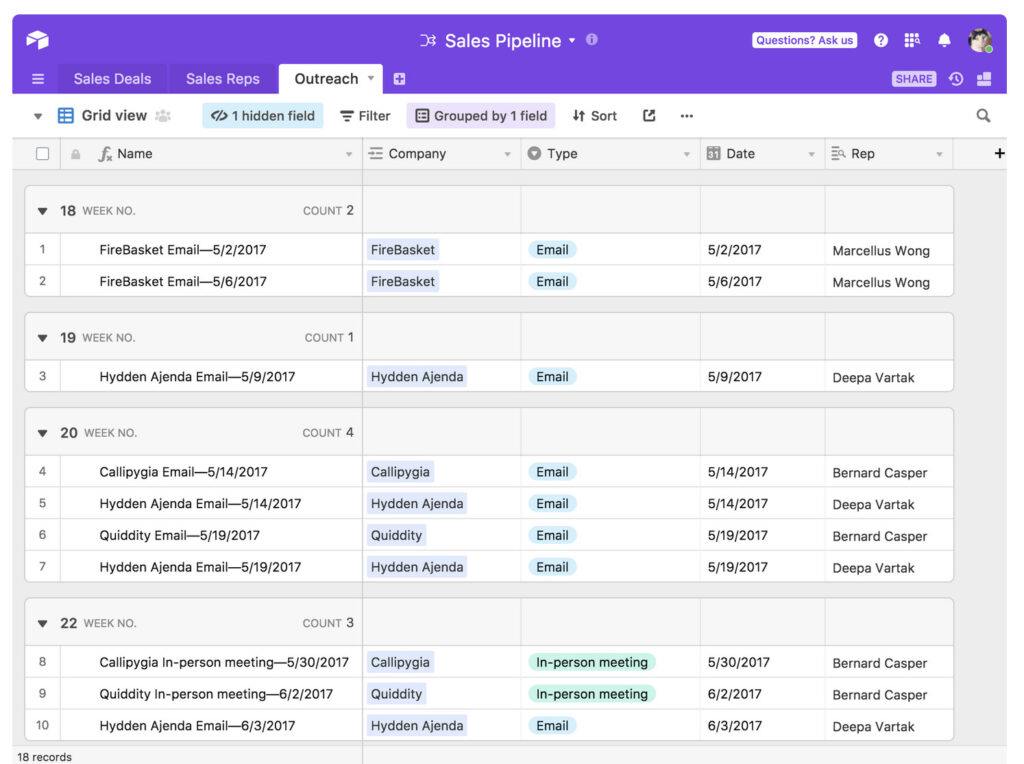The height and width of the screenshot is (764, 1024).
Task: Click the lock icon in header row
Action: coord(76,154)
